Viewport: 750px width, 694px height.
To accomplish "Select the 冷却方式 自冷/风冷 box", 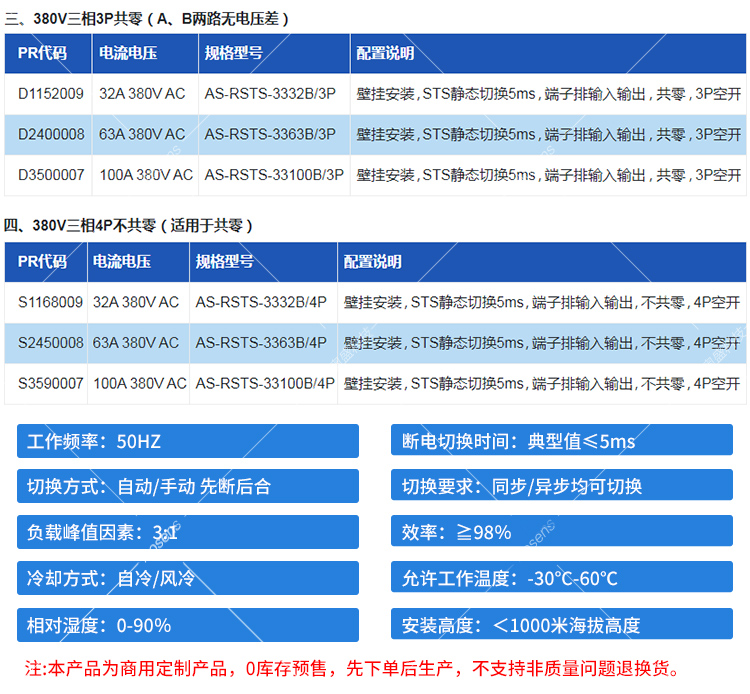I will pyautogui.click(x=188, y=578).
